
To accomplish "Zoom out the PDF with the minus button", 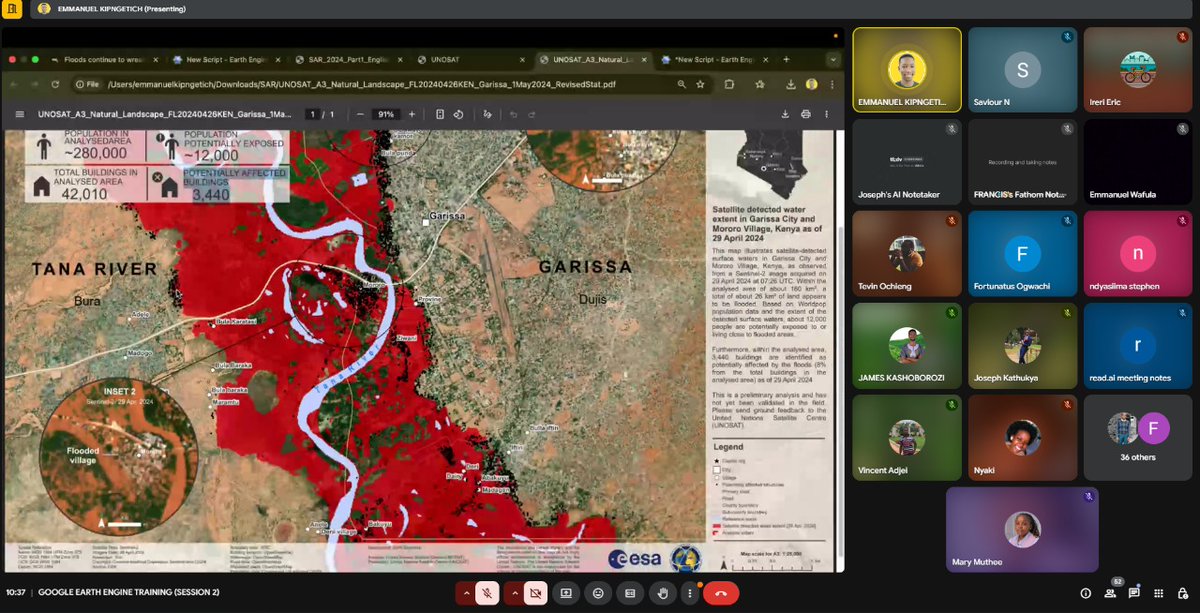I will (x=360, y=114).
